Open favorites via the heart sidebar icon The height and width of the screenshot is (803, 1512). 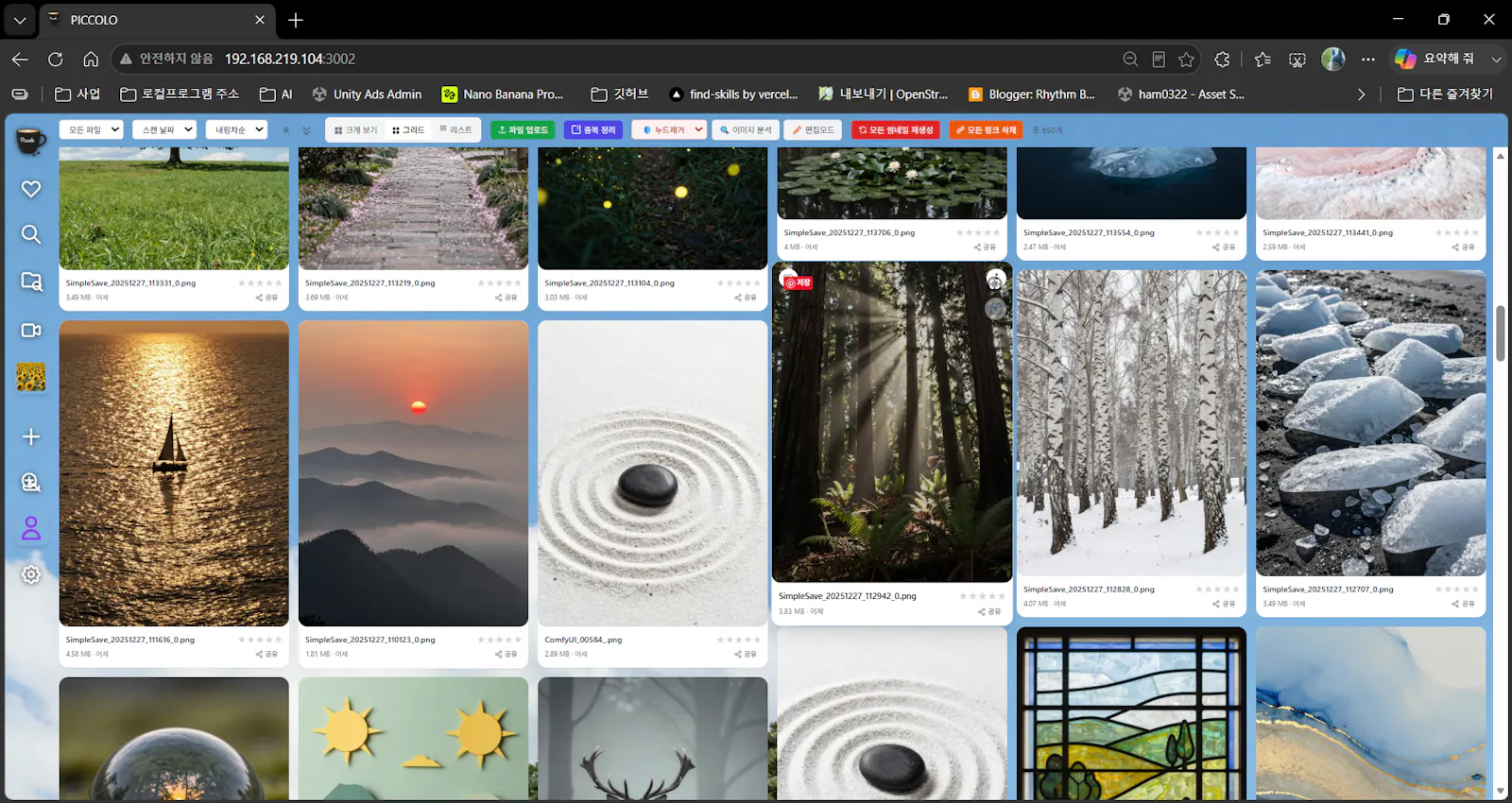click(x=31, y=189)
